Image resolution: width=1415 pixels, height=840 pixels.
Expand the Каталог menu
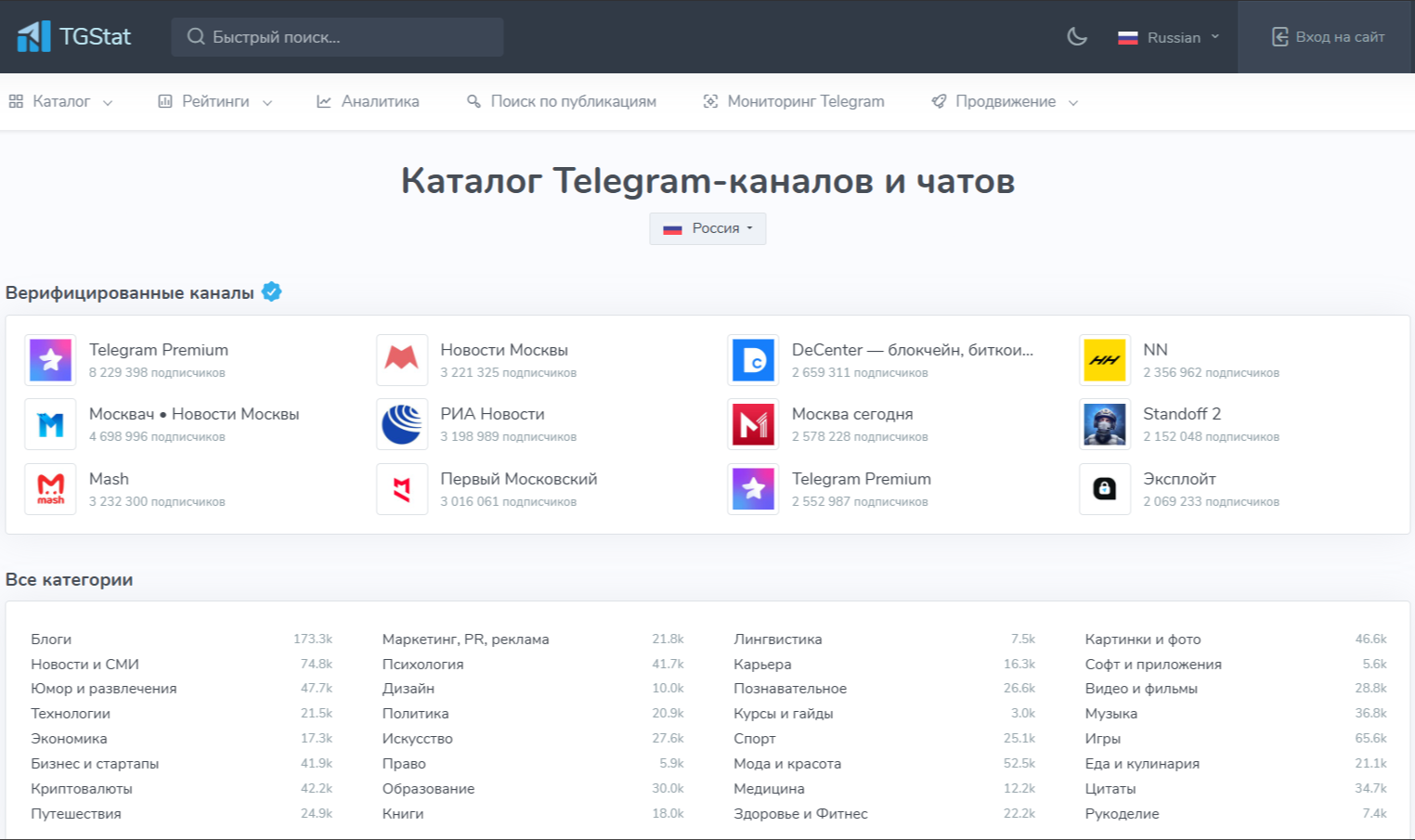pos(61,101)
